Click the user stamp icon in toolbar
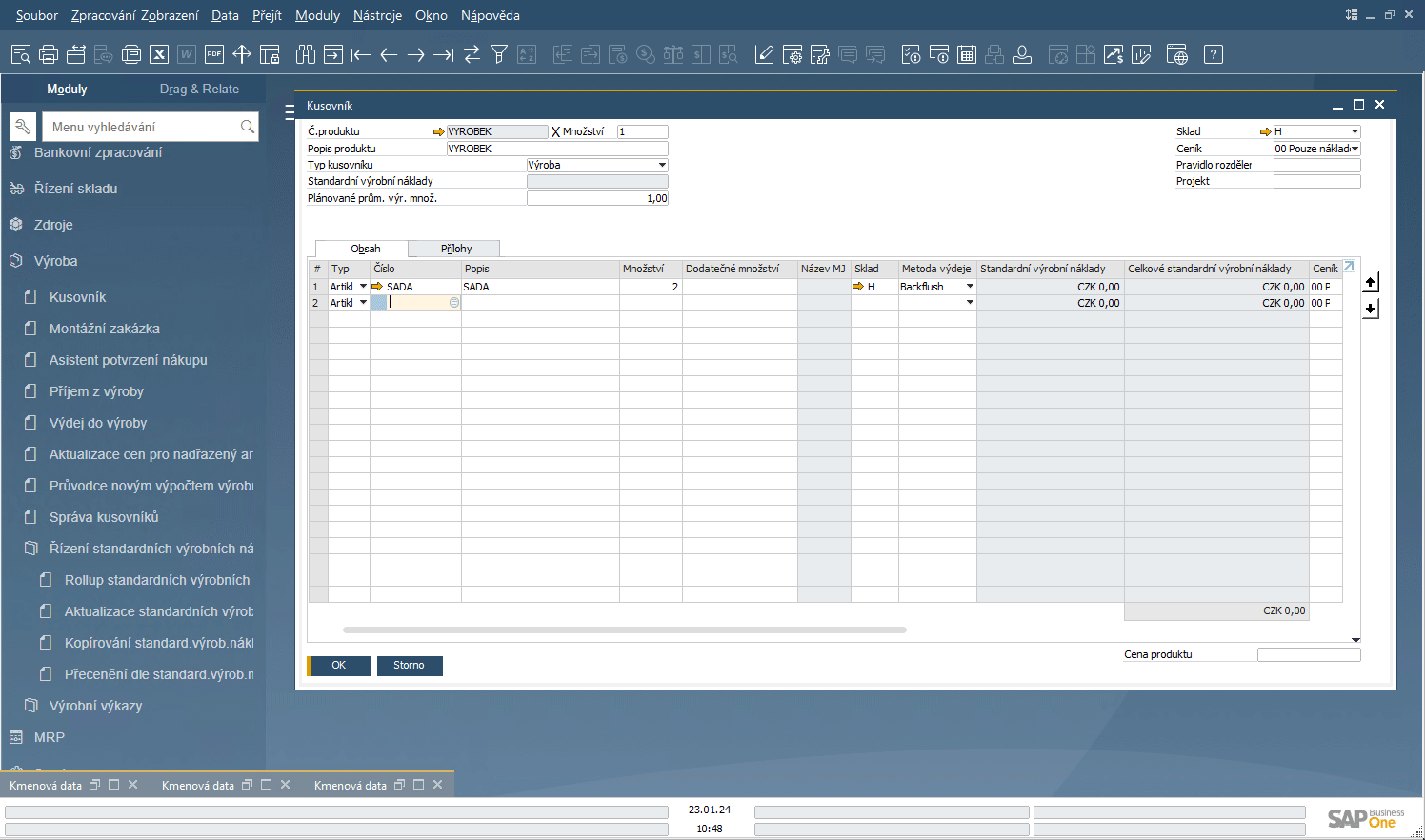The image size is (1425, 840). coord(1021,54)
